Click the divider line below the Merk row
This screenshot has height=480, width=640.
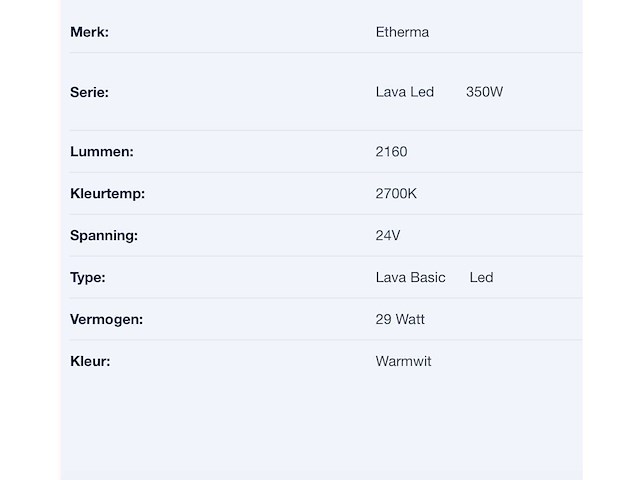326,53
